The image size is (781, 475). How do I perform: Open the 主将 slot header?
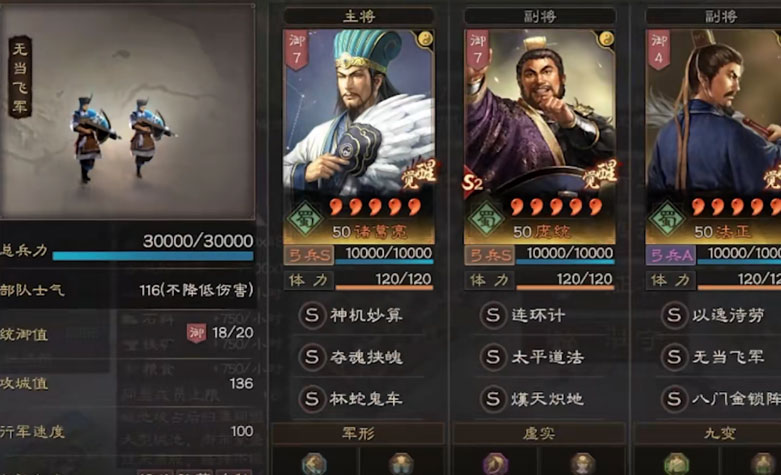(359, 16)
